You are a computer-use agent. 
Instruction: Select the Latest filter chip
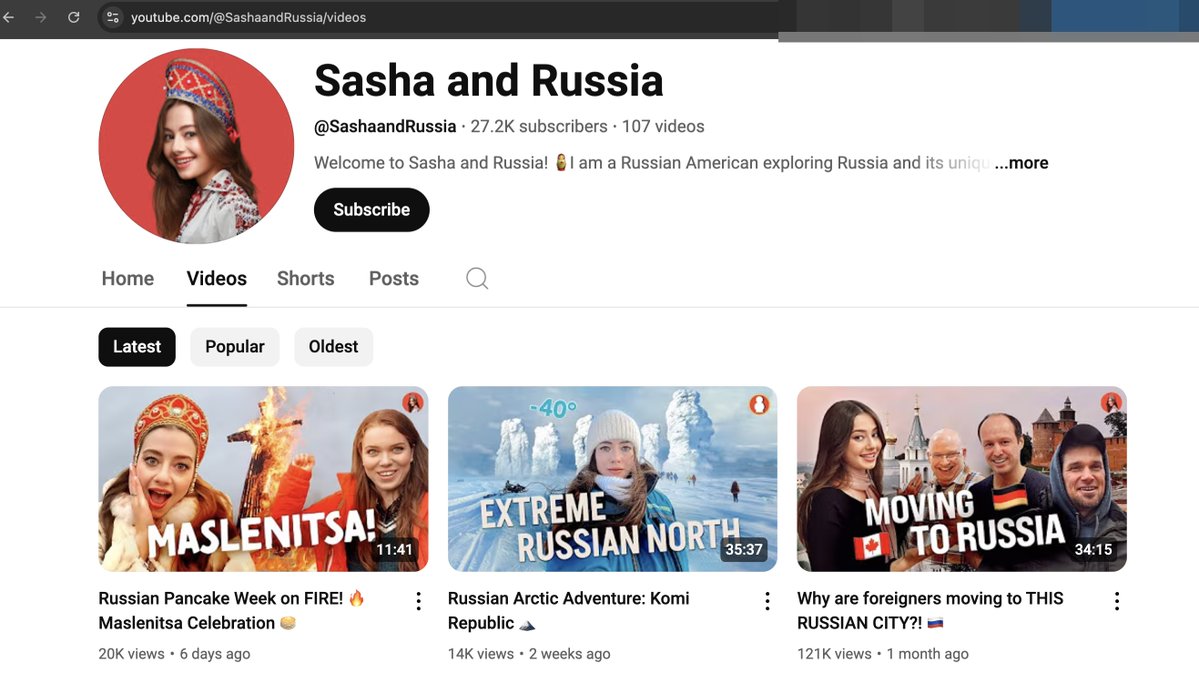coord(137,347)
